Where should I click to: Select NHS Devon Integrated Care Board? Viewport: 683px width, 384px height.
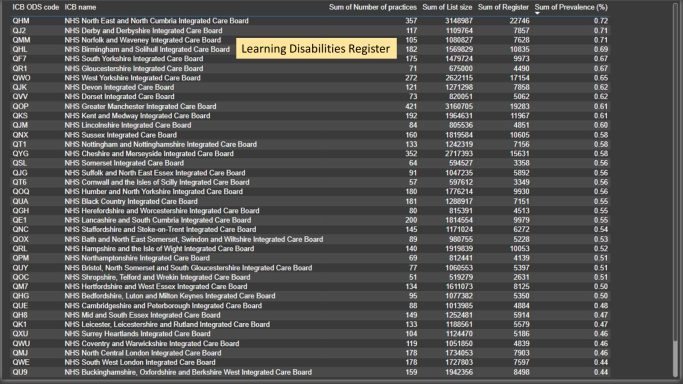[x=119, y=87]
